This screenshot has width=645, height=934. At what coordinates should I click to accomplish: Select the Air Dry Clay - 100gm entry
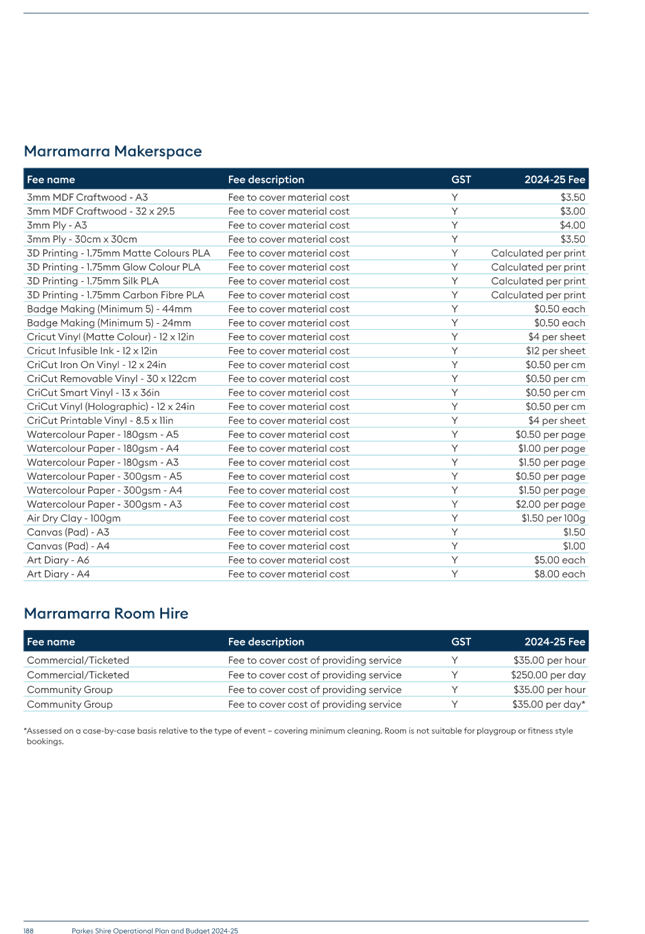click(x=73, y=518)
